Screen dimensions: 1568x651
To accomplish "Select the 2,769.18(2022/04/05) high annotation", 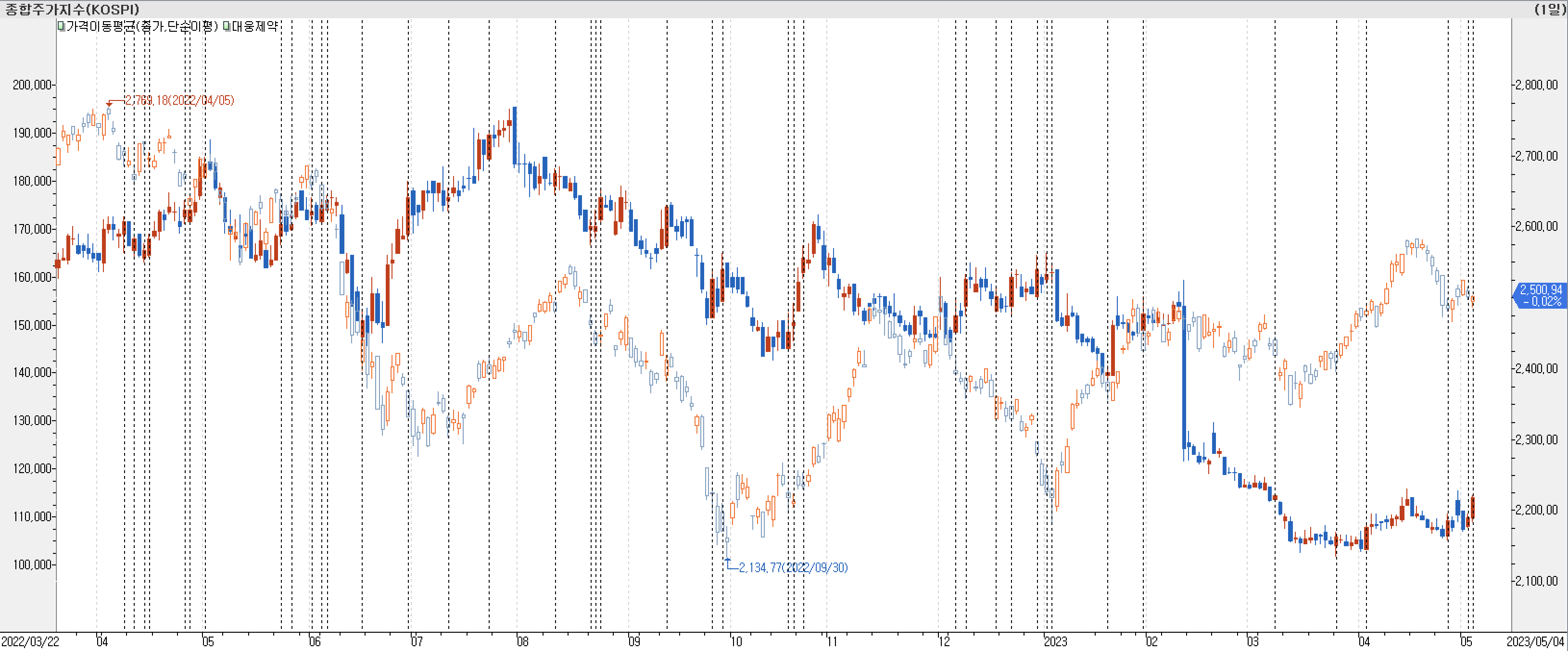I will (179, 100).
